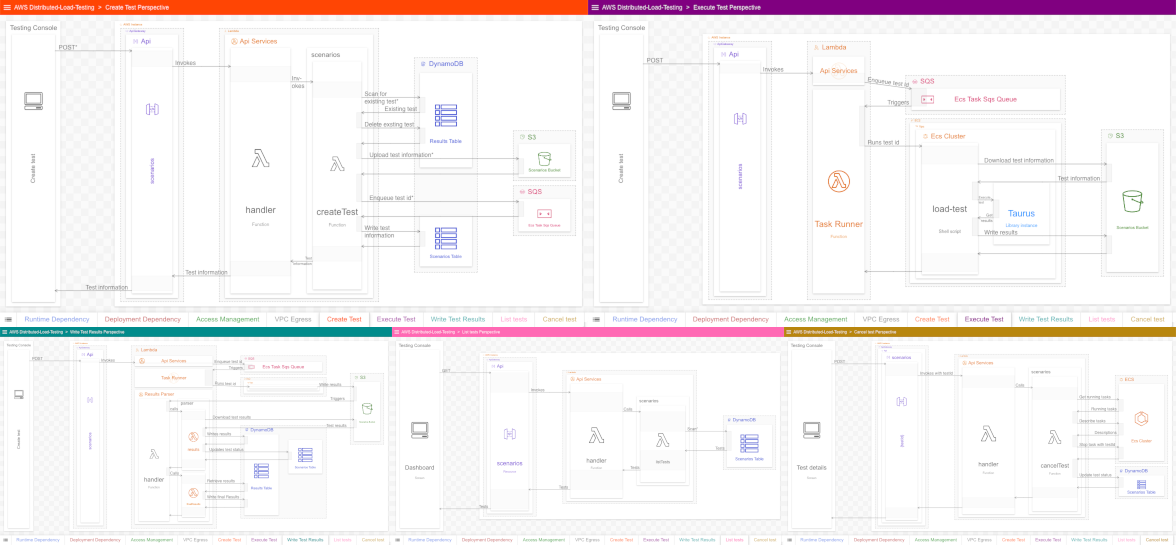Select Ecs Cluster icon in Cancel test diagram

coord(1140,419)
